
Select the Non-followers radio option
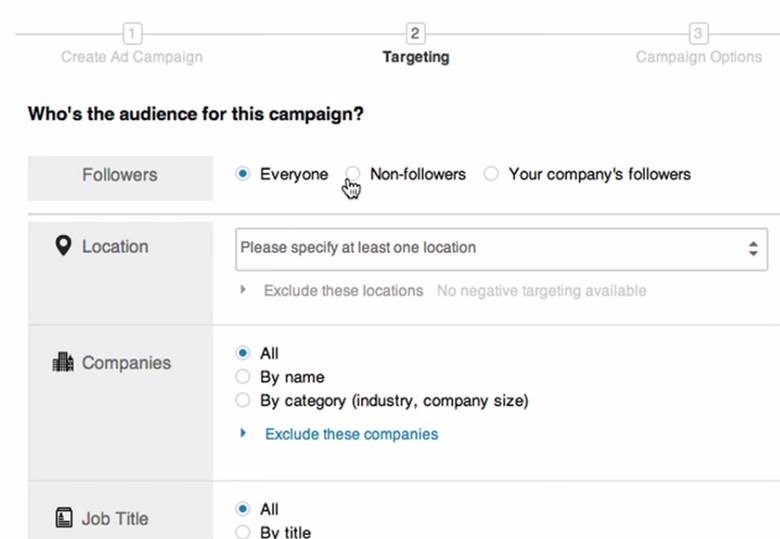click(x=352, y=174)
